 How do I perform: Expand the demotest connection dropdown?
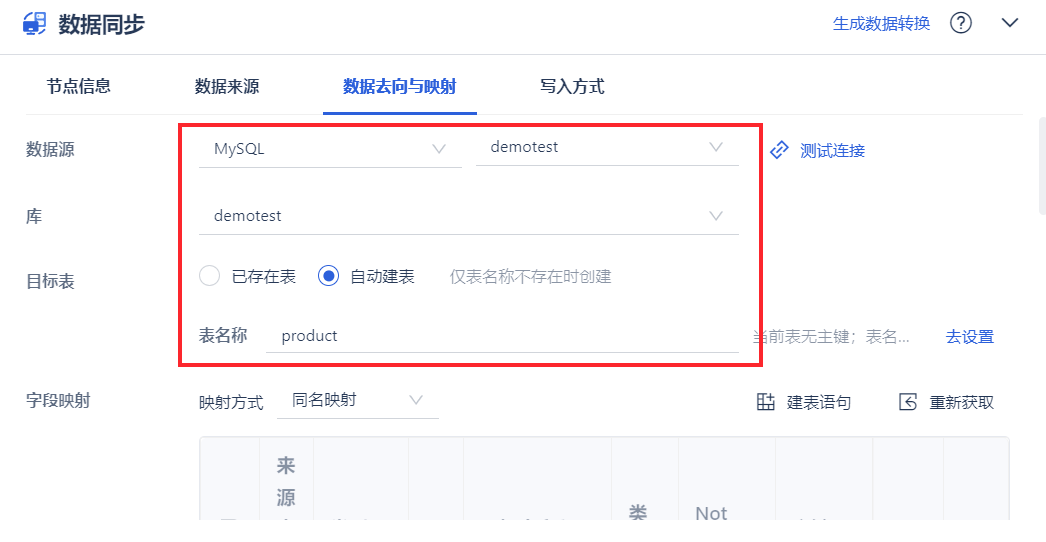(x=606, y=148)
